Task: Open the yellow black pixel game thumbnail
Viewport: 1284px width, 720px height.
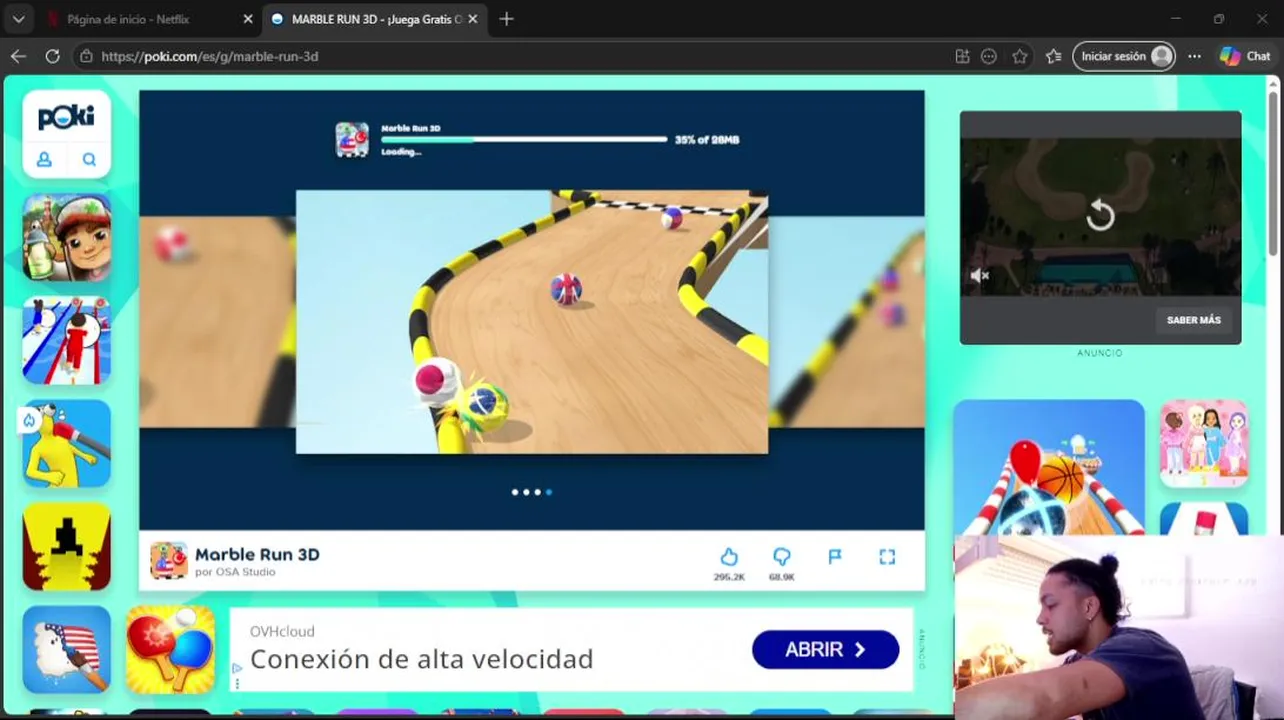Action: (67, 546)
